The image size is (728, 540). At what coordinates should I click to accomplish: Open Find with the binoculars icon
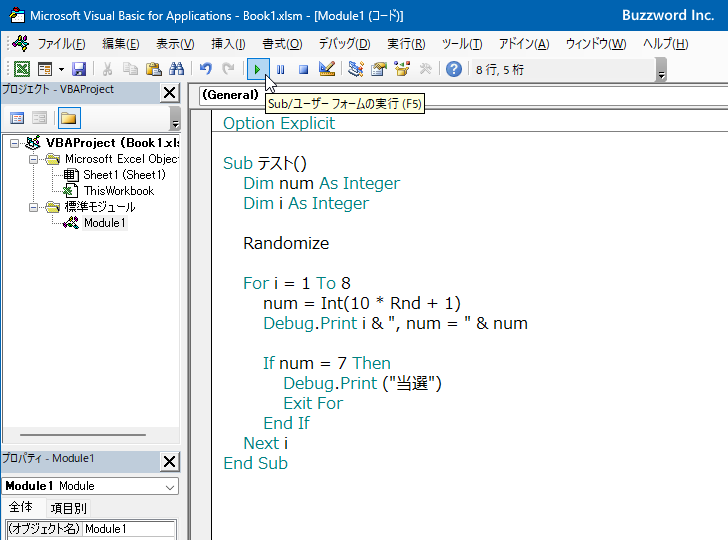click(x=176, y=70)
